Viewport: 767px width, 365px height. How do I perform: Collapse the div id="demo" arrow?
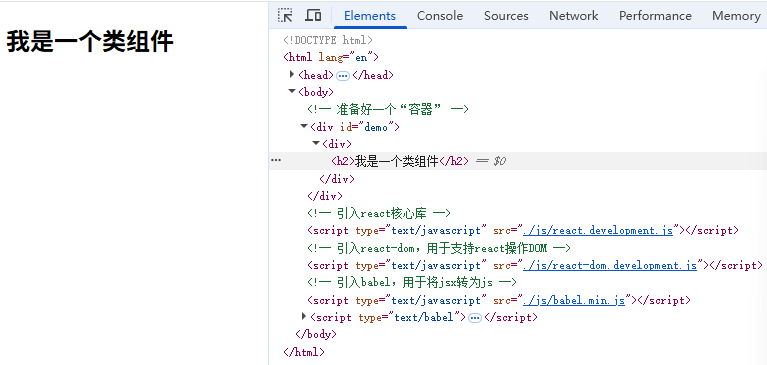coord(304,127)
